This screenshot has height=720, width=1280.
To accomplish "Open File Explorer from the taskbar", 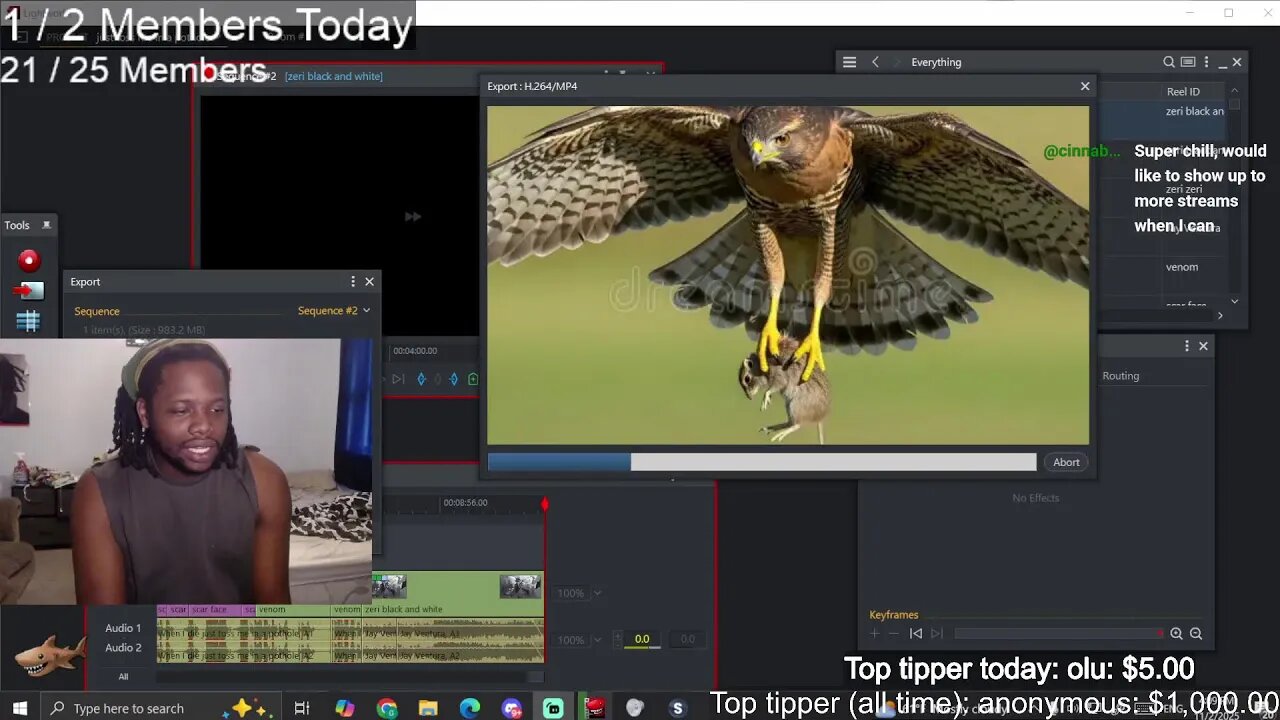I will pos(428,708).
